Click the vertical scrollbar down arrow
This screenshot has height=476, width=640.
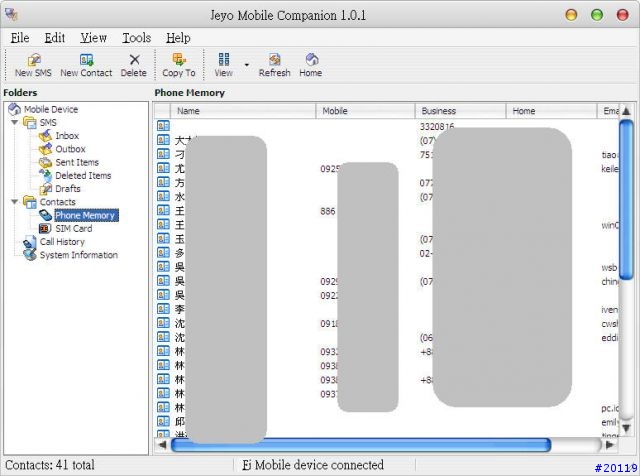tap(626, 428)
